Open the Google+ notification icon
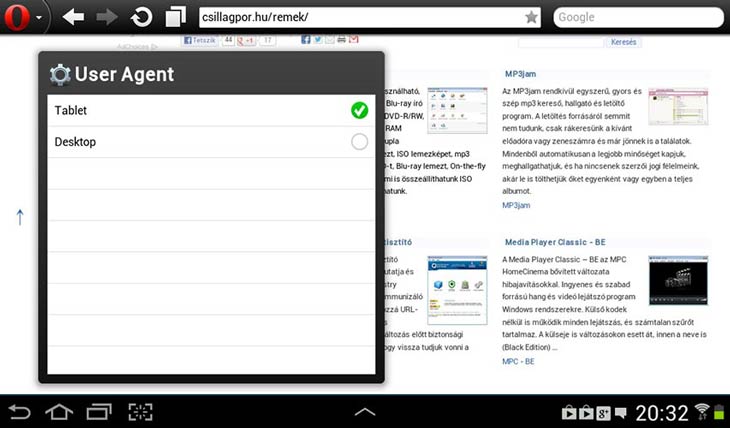730x428 pixels. 603,413
